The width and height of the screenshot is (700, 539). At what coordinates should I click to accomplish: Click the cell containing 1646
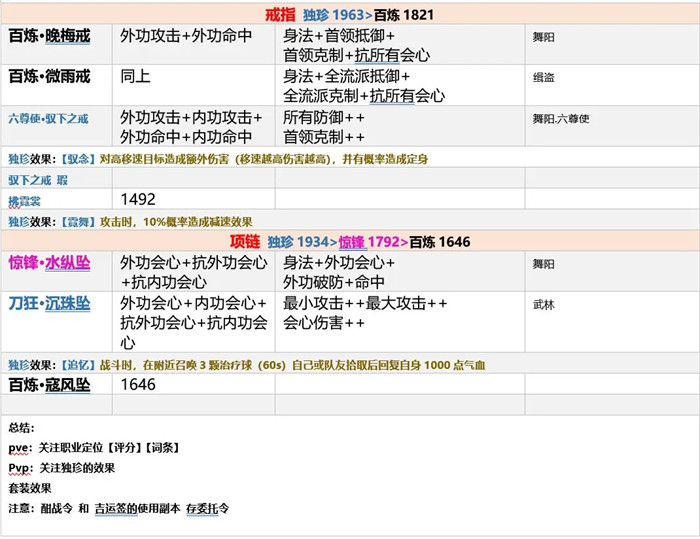(x=193, y=384)
